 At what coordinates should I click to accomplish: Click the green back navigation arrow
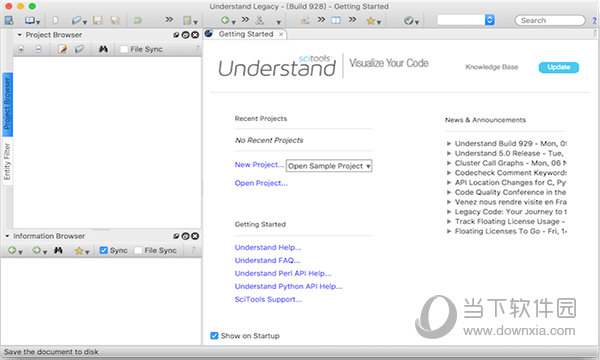(225, 20)
